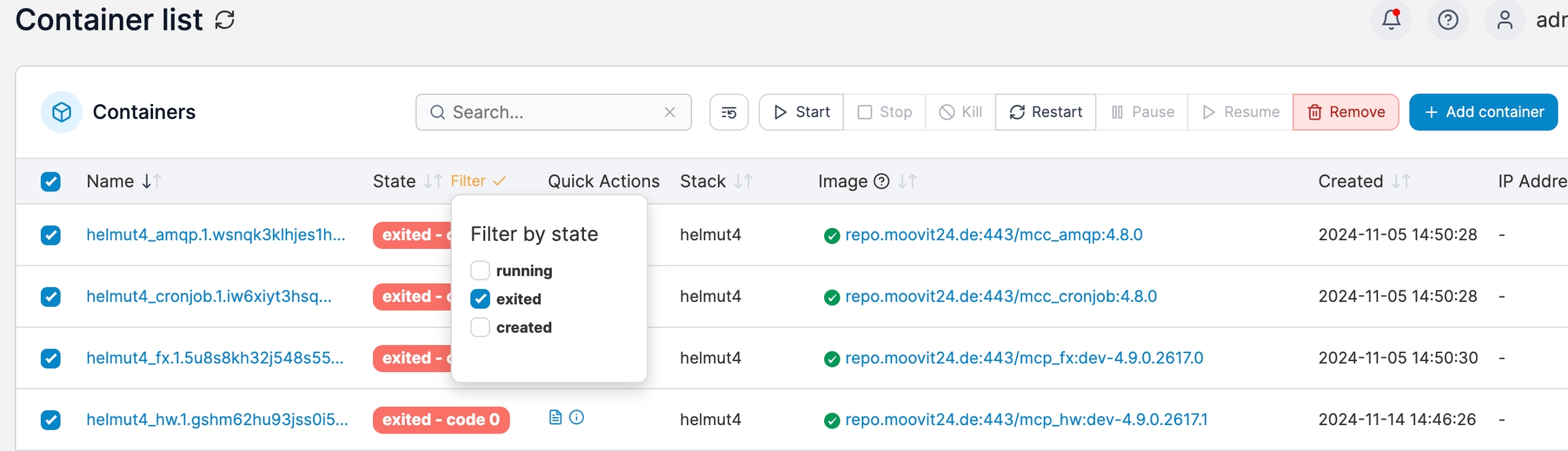1568x451 pixels.
Task: Toggle the select-all containers checkbox
Action: click(x=50, y=182)
